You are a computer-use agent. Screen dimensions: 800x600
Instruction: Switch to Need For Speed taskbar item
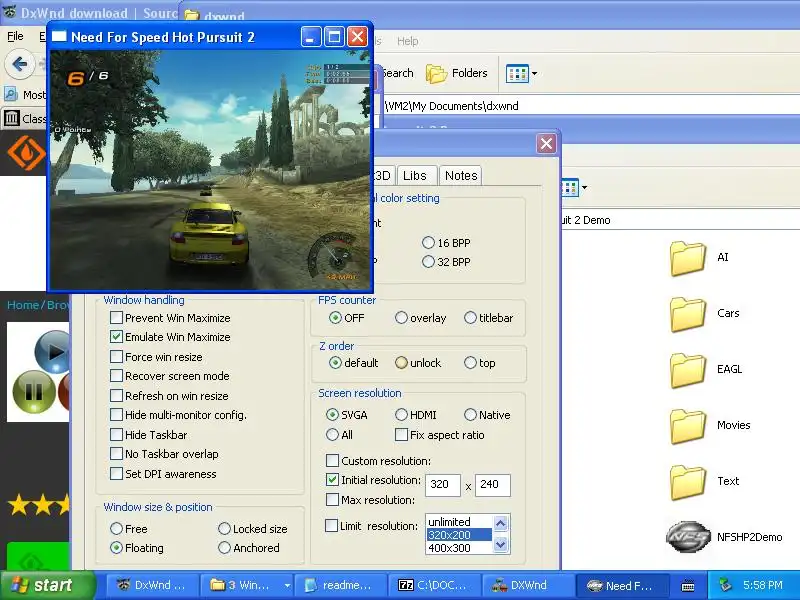[x=621, y=585]
